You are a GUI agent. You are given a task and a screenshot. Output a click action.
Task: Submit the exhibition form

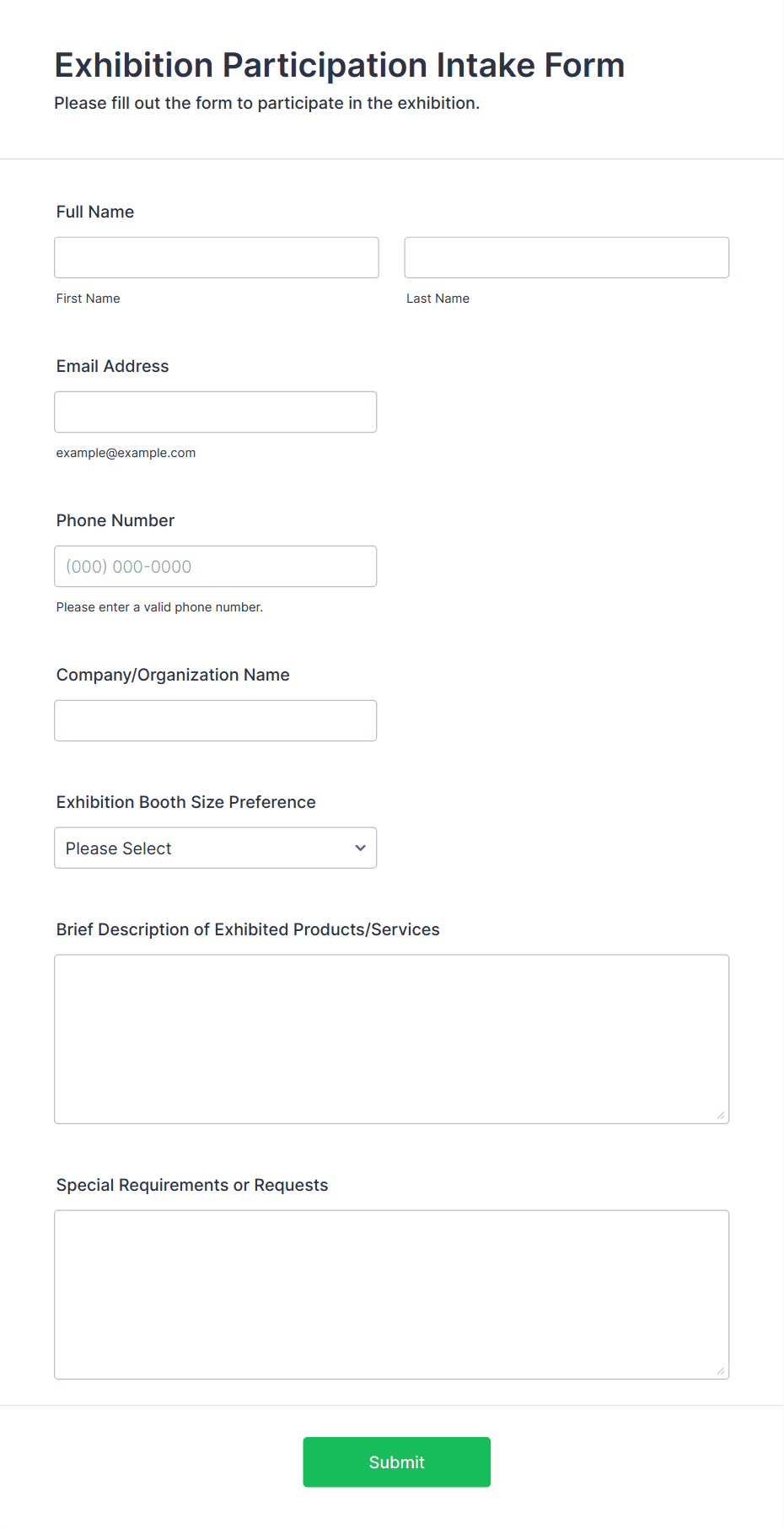397,1462
